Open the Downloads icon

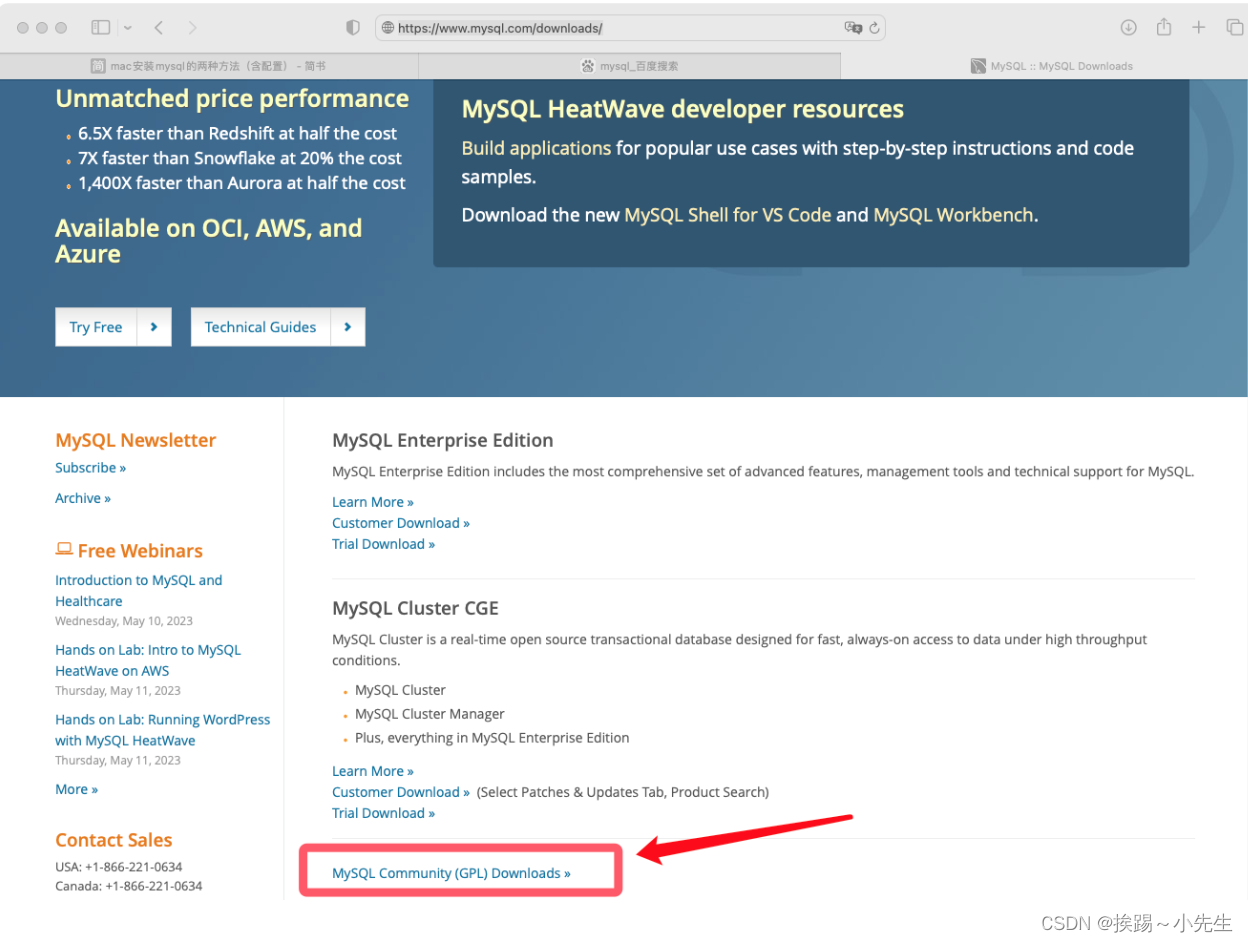(x=1128, y=27)
